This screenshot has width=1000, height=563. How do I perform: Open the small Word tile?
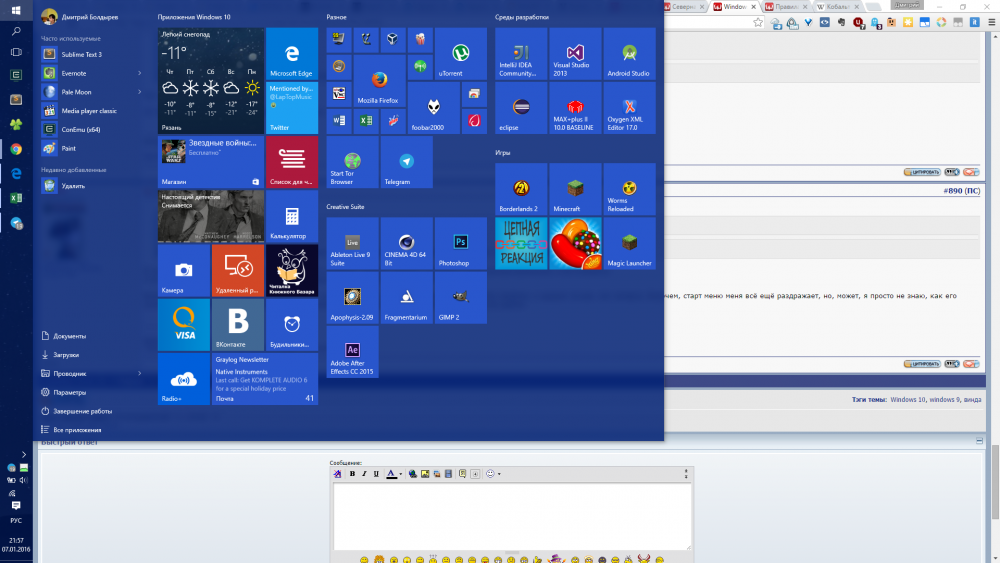pyautogui.click(x=339, y=121)
